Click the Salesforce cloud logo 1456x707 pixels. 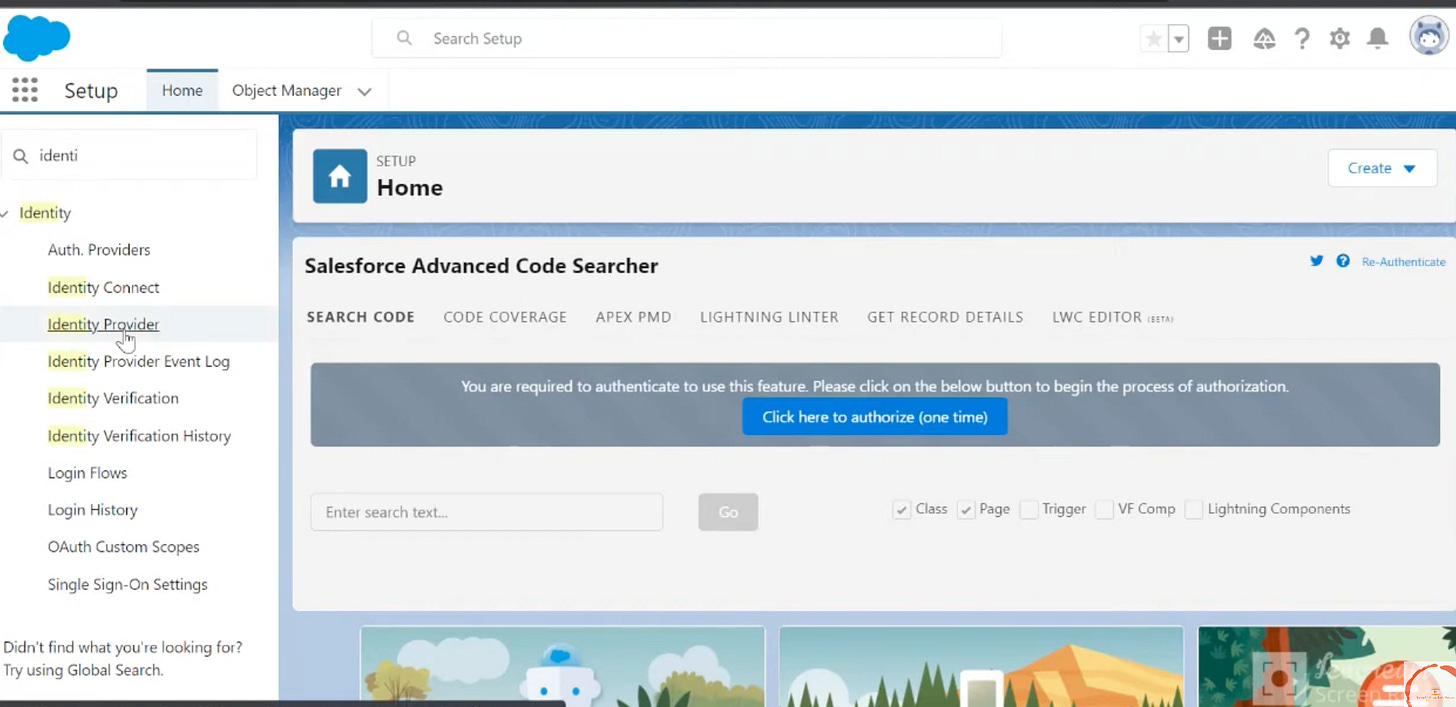click(x=37, y=39)
